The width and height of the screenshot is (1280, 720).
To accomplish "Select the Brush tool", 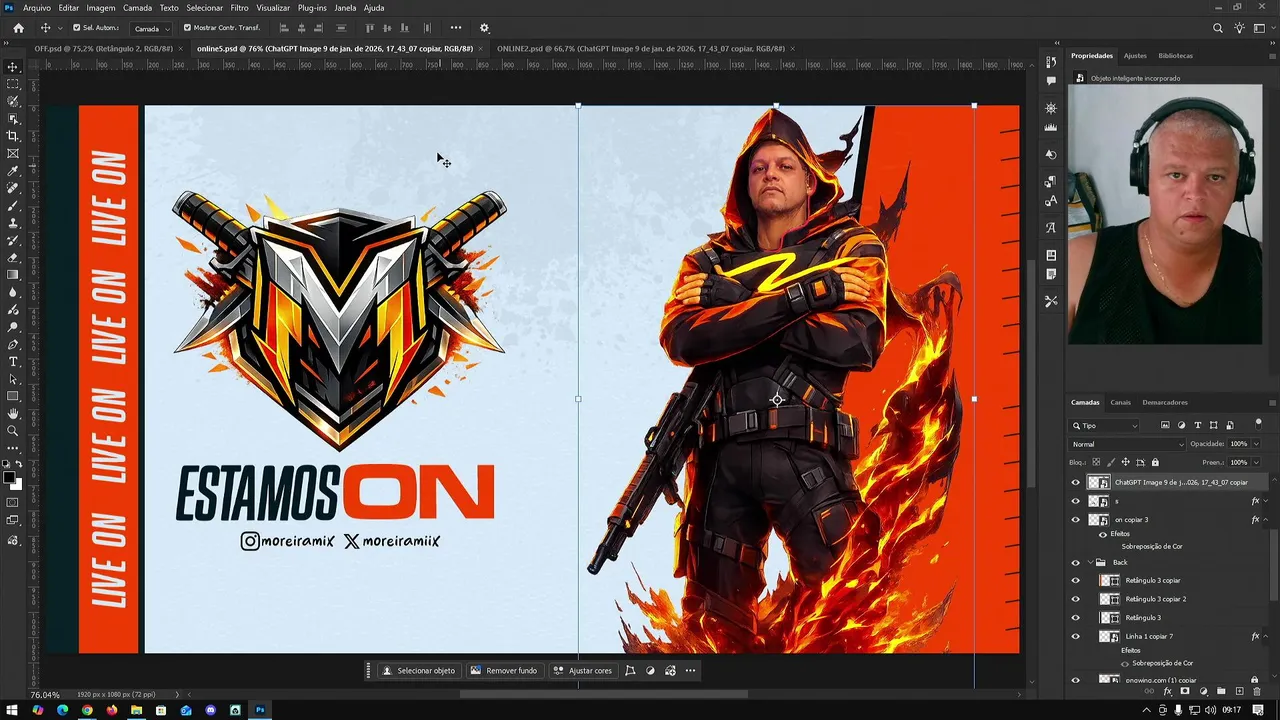I will point(13,205).
